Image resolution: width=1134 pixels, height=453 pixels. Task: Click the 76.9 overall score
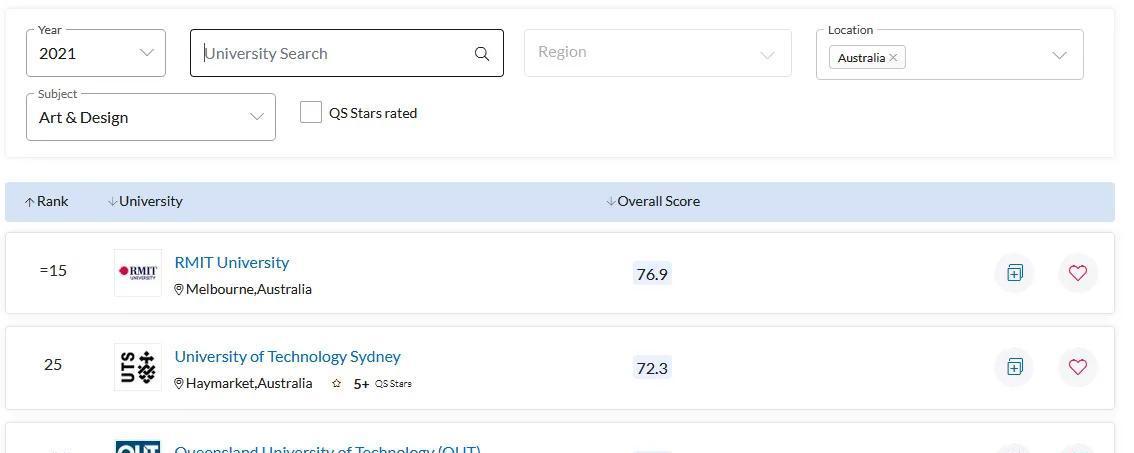(x=652, y=274)
